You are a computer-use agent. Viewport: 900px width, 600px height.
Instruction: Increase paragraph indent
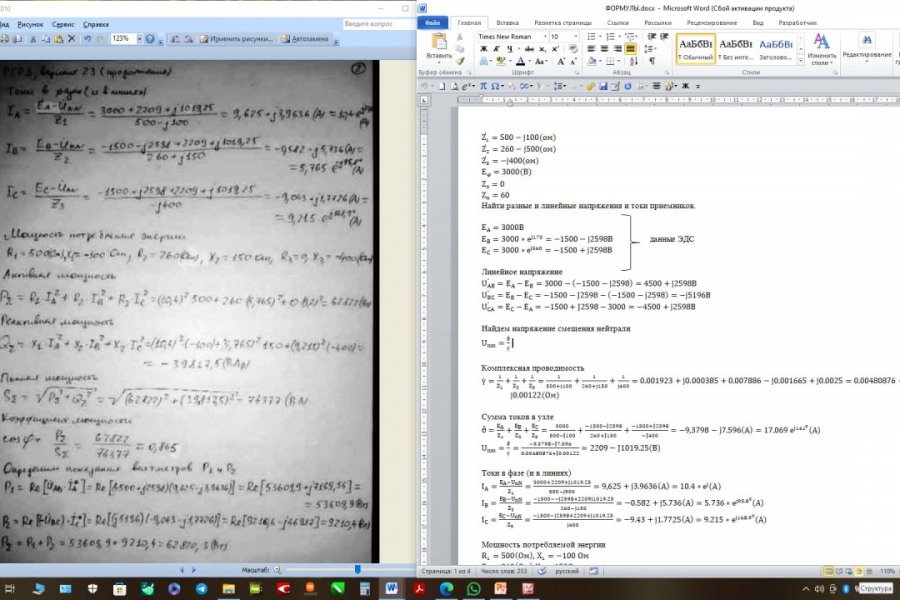click(x=665, y=37)
